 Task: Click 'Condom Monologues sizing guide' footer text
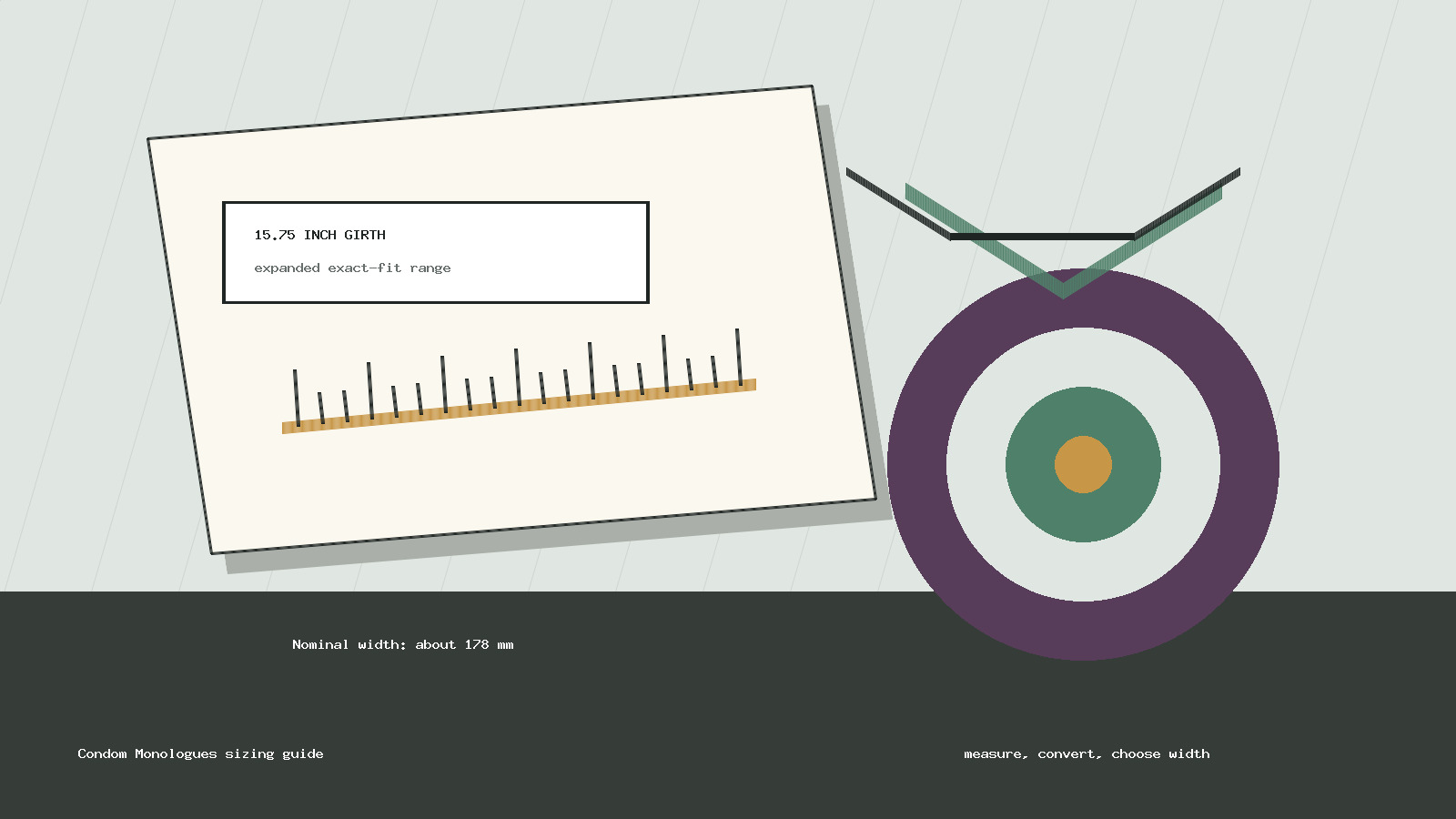click(200, 753)
